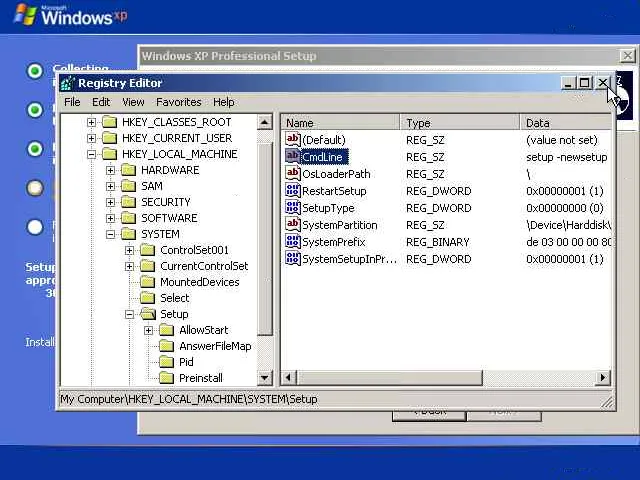Click the values pane horizontal scroll thumb
The image size is (640, 480).
pos(389,378)
